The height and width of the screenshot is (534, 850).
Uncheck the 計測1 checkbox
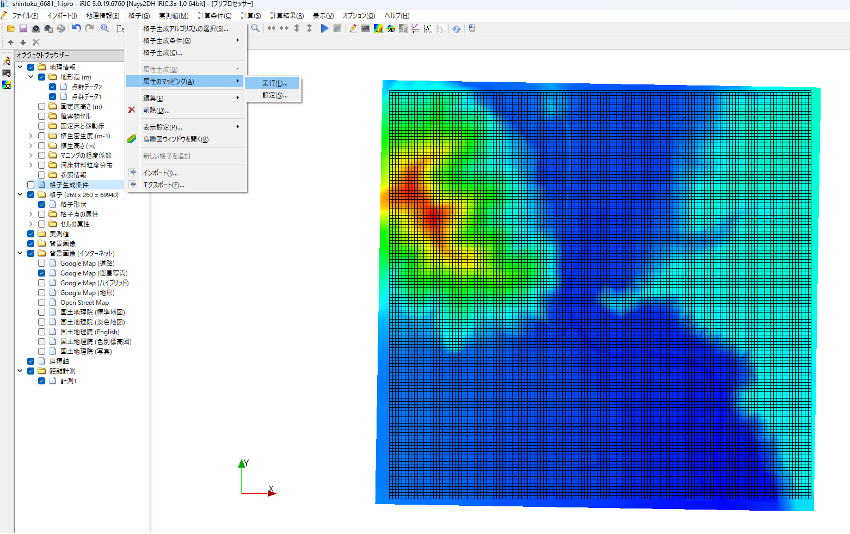tap(42, 381)
